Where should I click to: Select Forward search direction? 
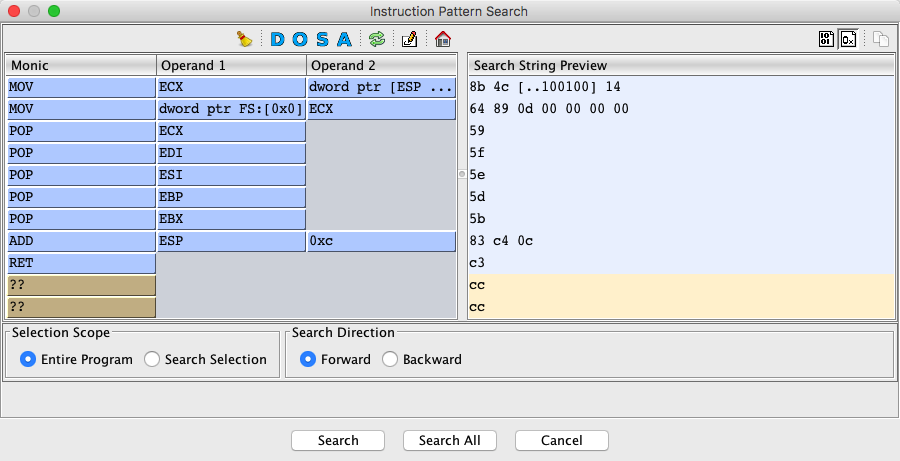tap(308, 359)
